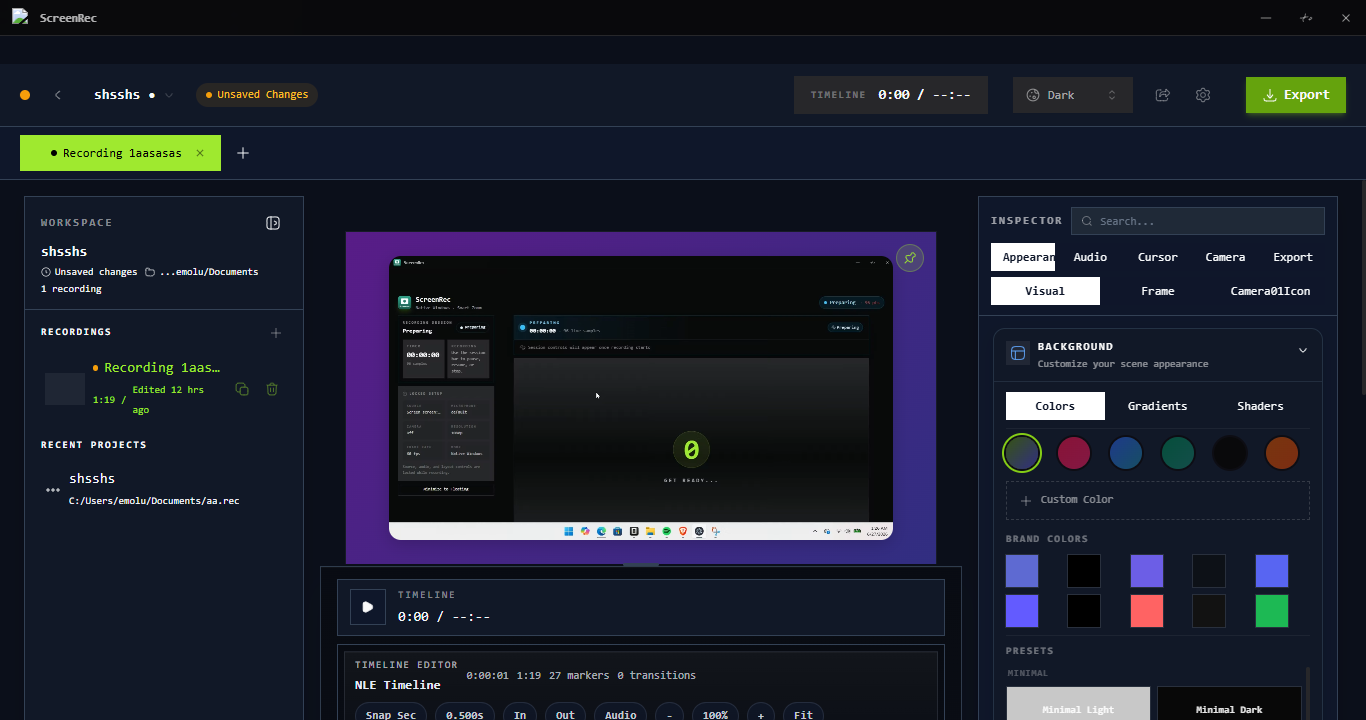This screenshot has height=720, width=1366.
Task: Click the Unsaved changes clock label in Workspace
Action: tap(89, 272)
